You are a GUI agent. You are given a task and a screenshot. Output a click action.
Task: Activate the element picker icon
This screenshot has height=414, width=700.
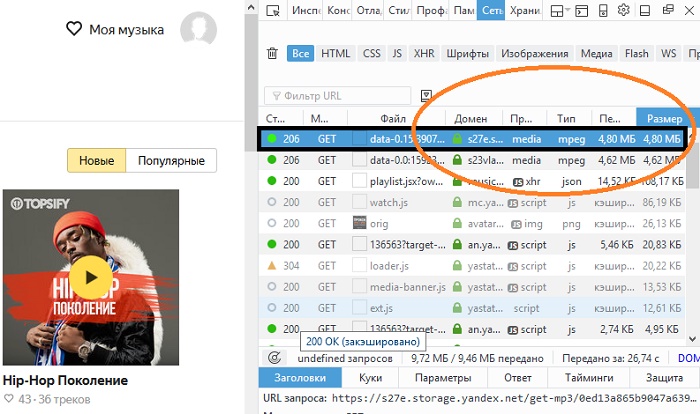275,12
